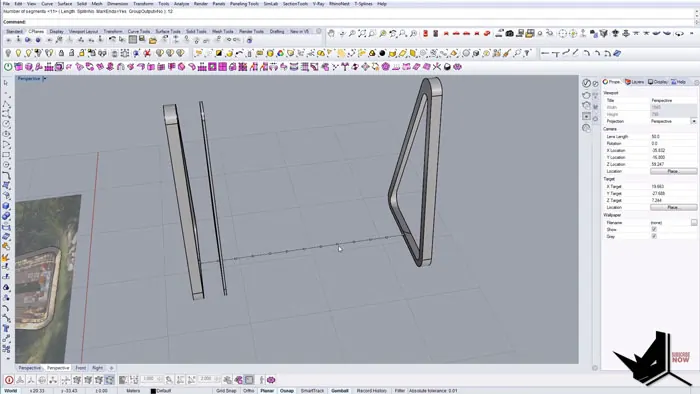Click the red bar icon in top toolbar
The width and height of the screenshot is (700, 394).
[x=425, y=33]
